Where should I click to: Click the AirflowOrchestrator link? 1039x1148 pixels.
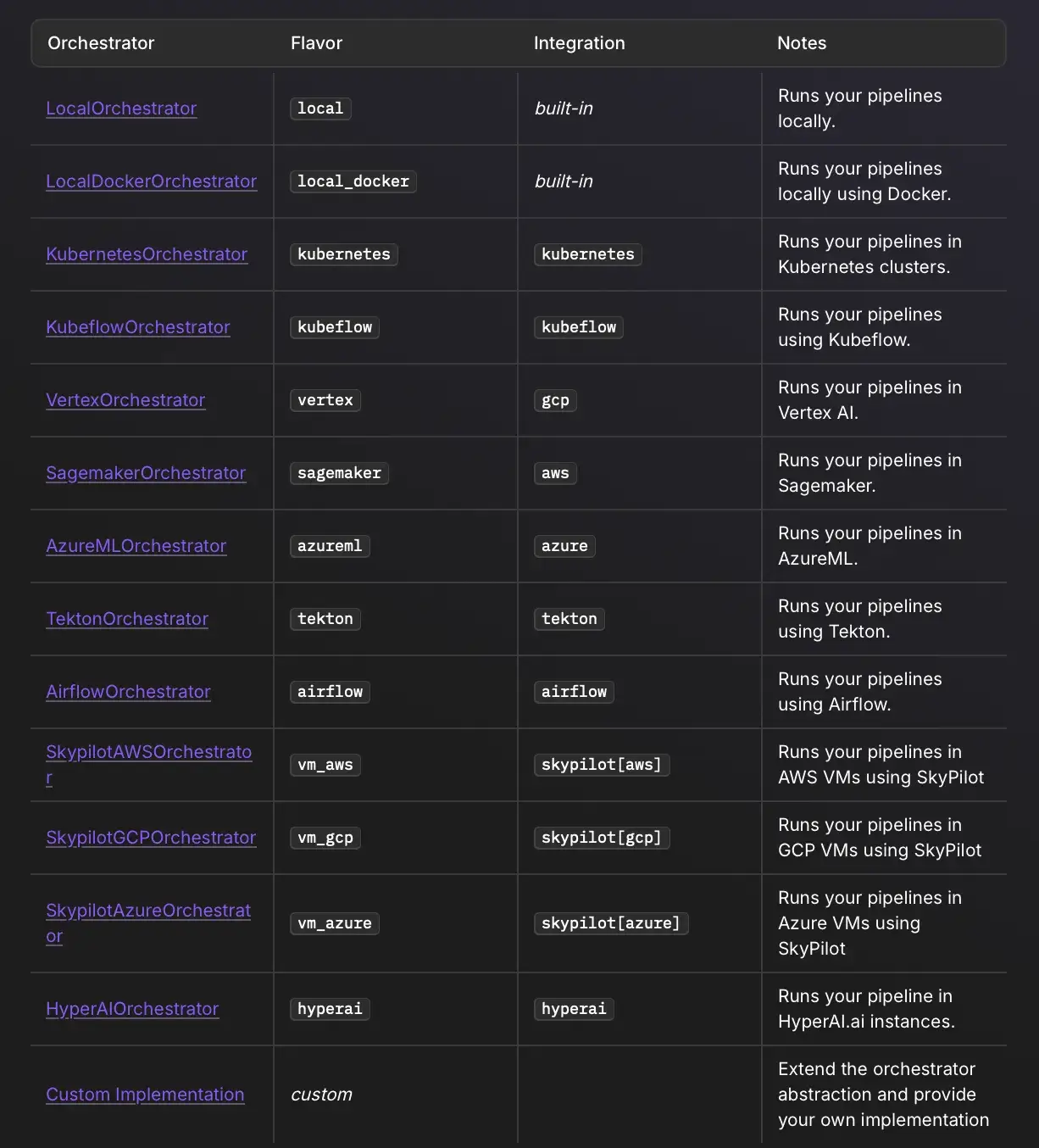[128, 692]
